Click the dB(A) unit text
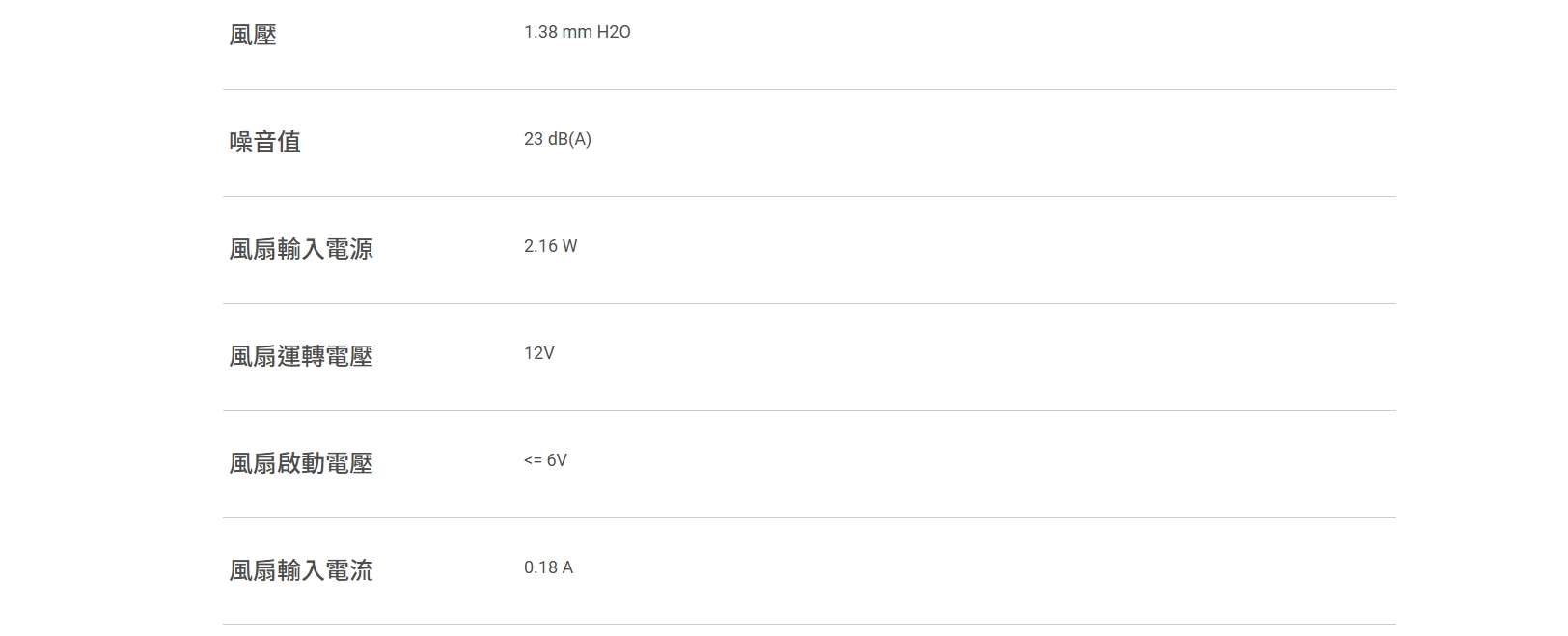The image size is (1568, 636). (x=569, y=139)
